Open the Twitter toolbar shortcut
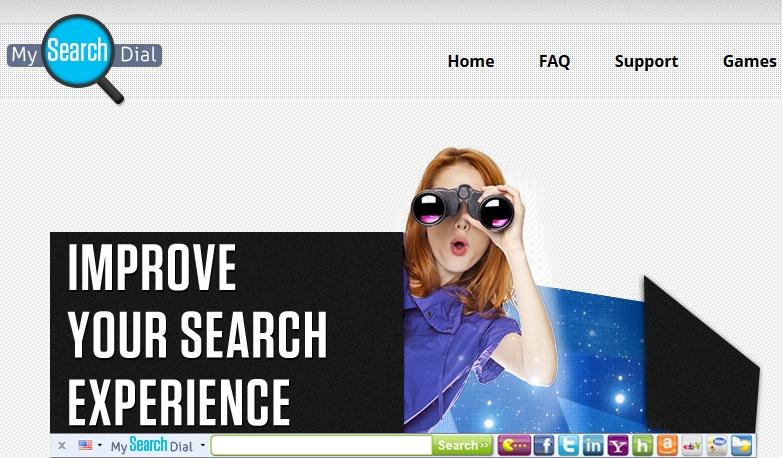The width and height of the screenshot is (782, 458). tap(568, 445)
